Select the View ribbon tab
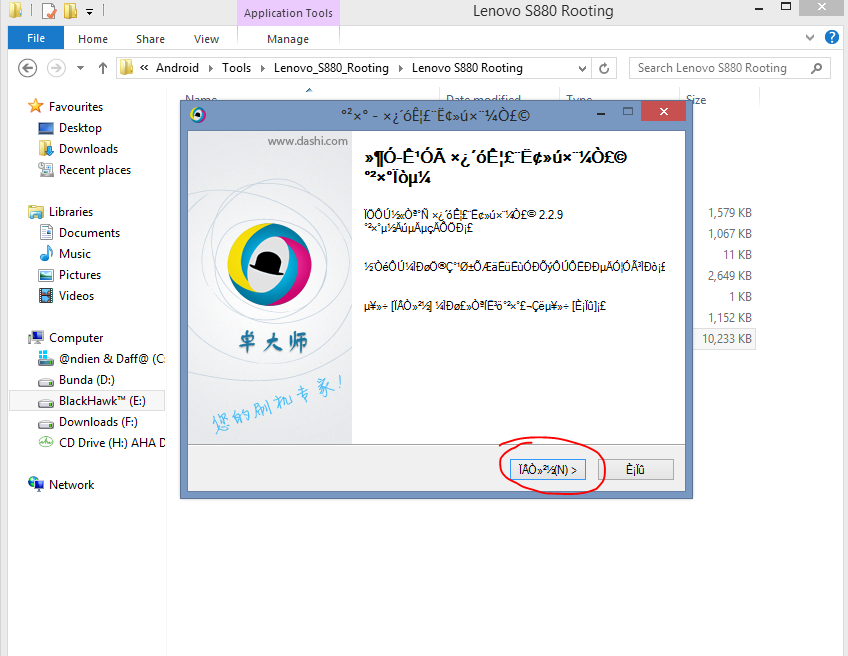 coord(206,39)
